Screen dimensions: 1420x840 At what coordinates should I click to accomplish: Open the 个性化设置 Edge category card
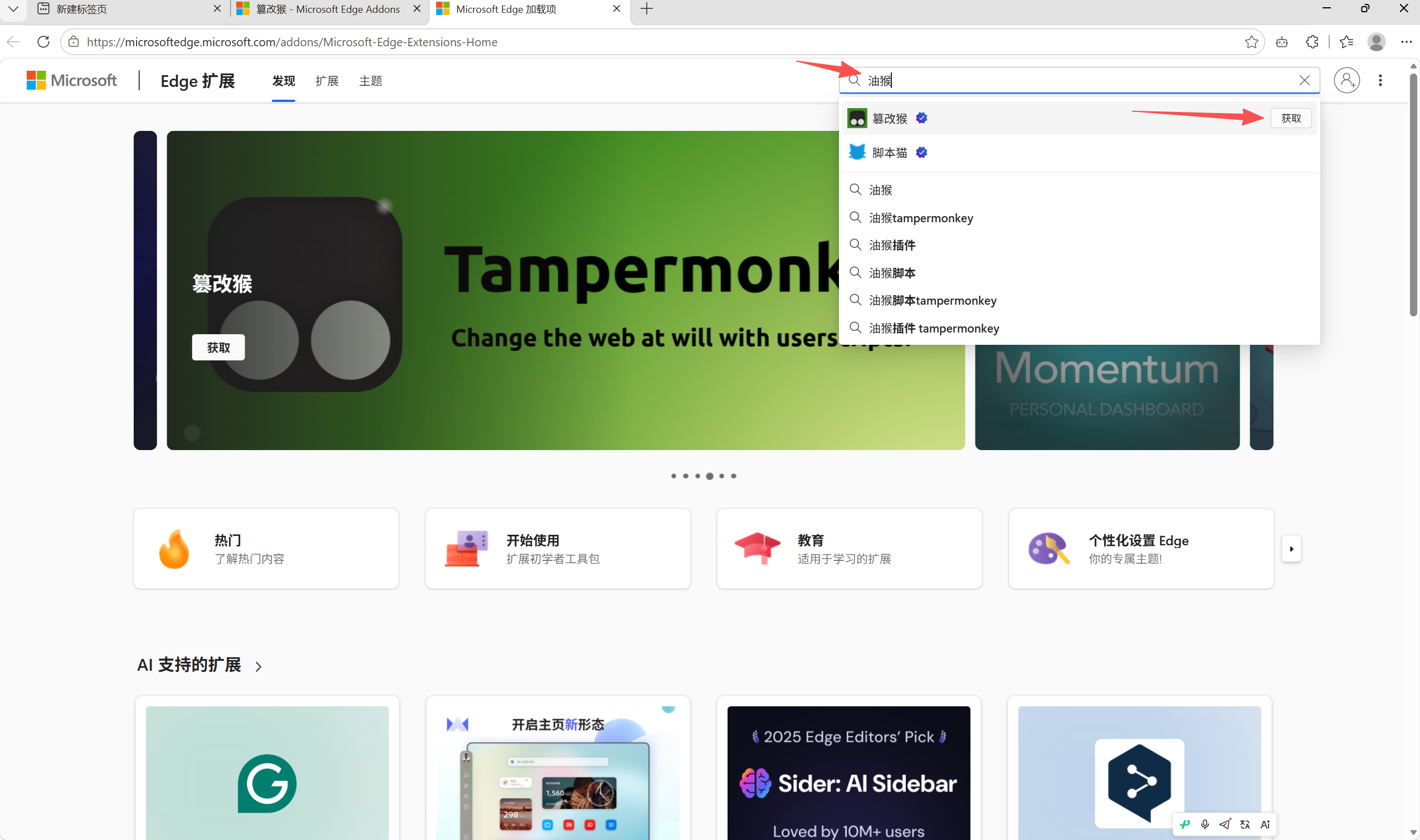1140,549
